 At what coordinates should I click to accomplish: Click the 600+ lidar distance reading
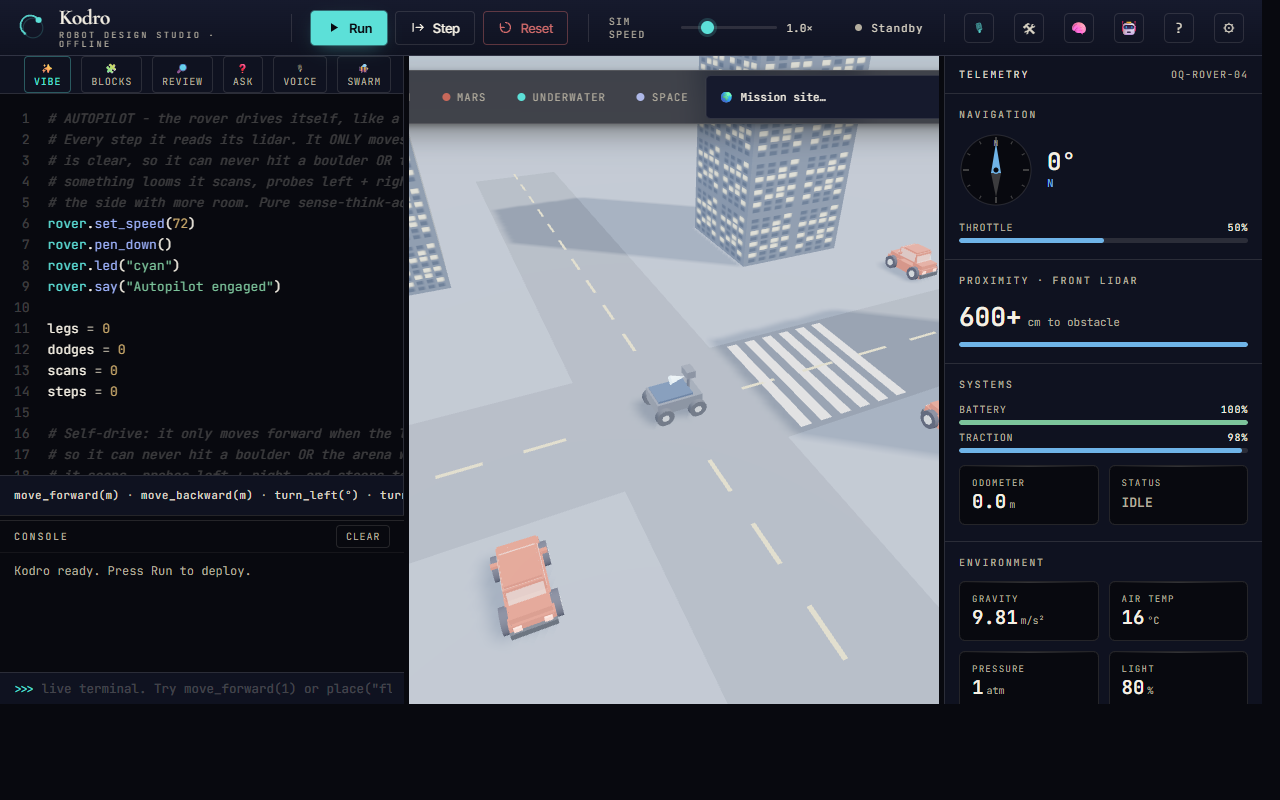[x=989, y=317]
